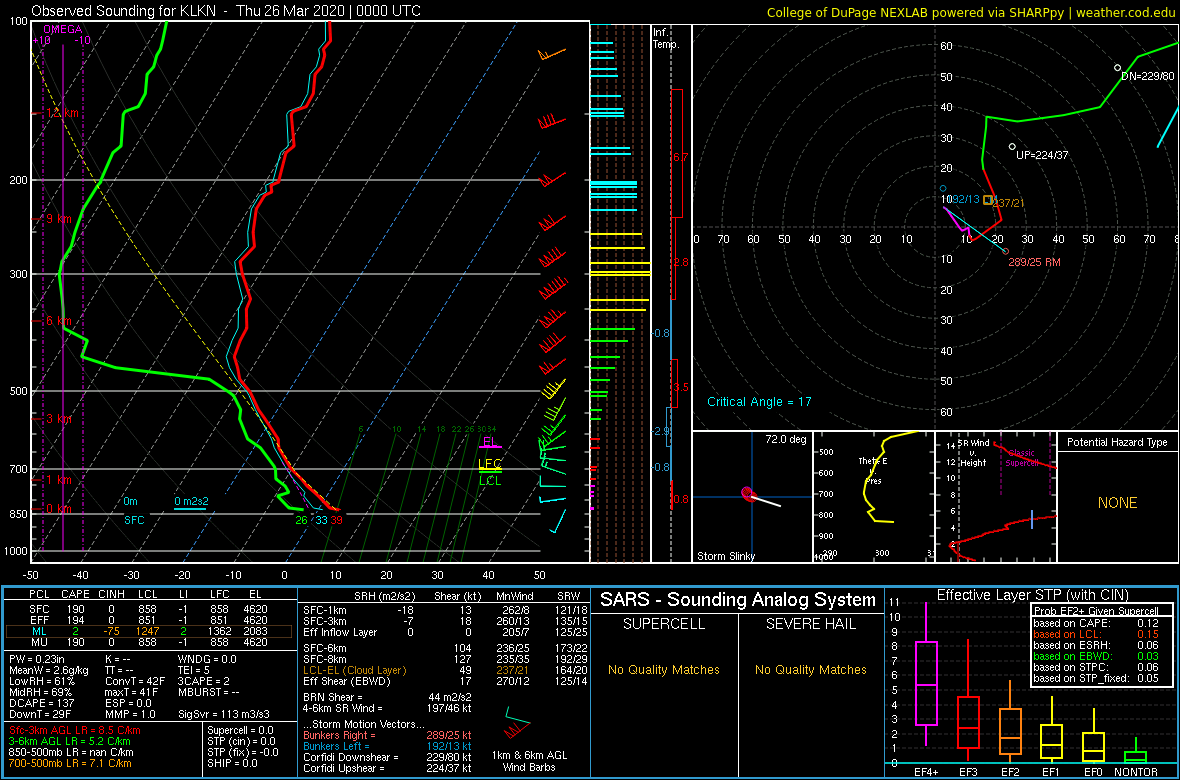
Task: Click the 'based on EBWD: 0.03' line
Action: [1096, 657]
